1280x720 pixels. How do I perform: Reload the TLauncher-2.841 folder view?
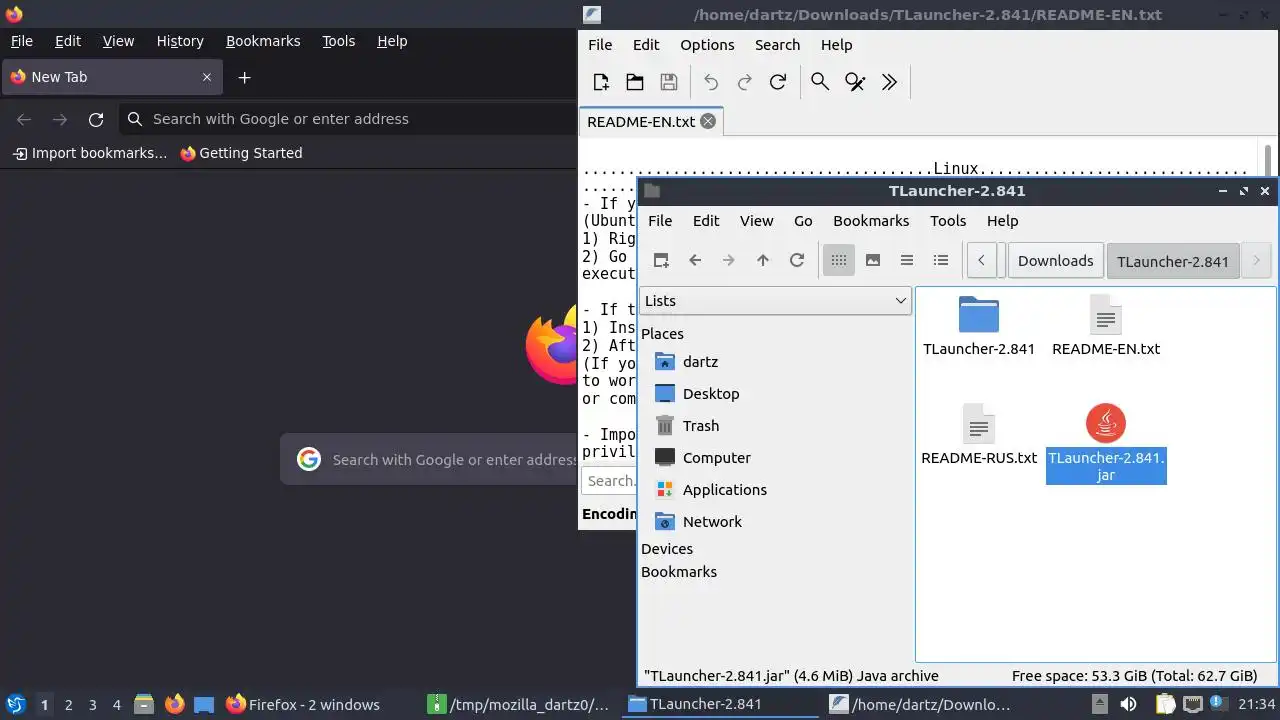pos(797,260)
